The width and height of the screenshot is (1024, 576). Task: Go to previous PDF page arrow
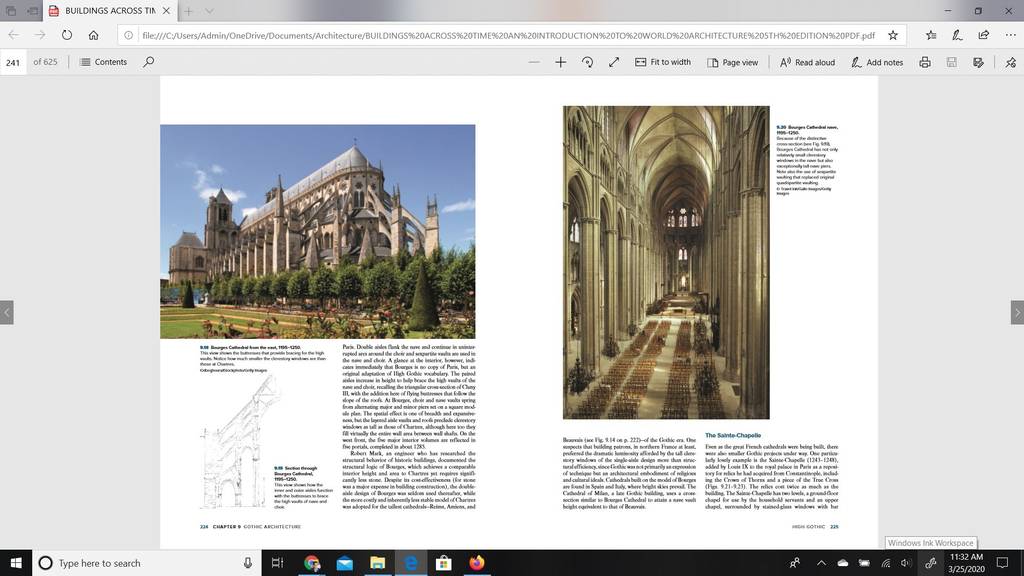7,312
